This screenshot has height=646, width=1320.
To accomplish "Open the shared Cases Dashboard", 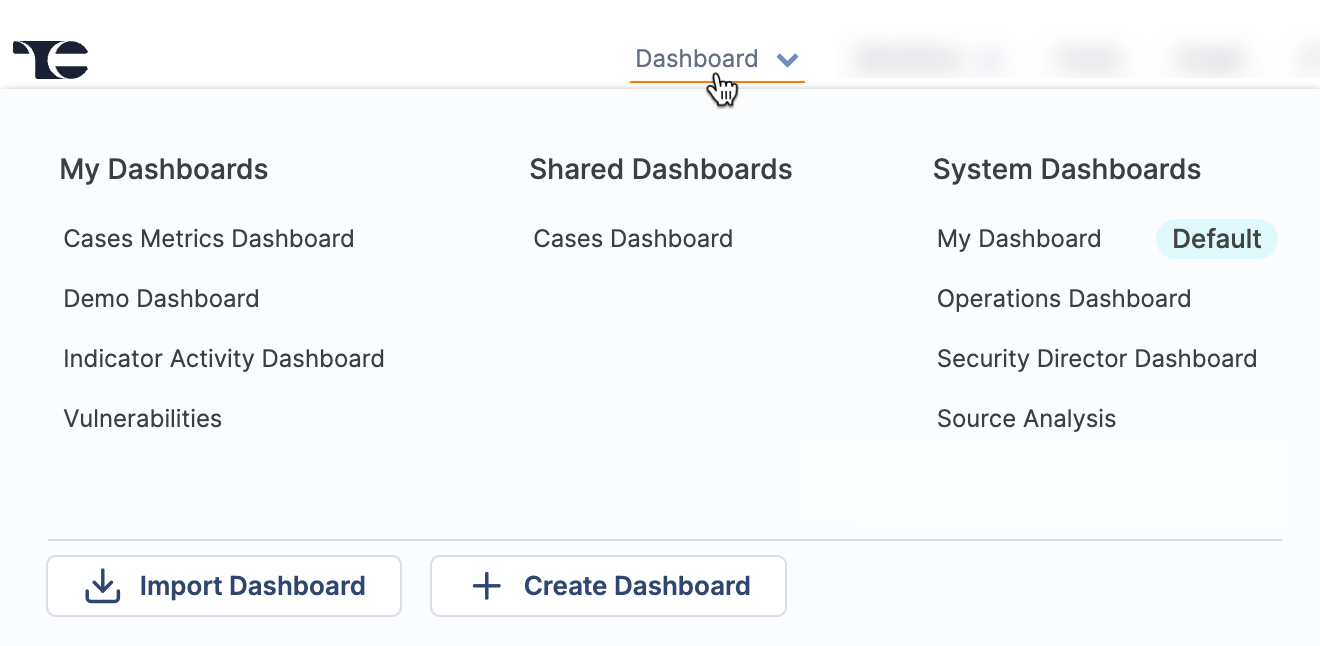I will [633, 238].
